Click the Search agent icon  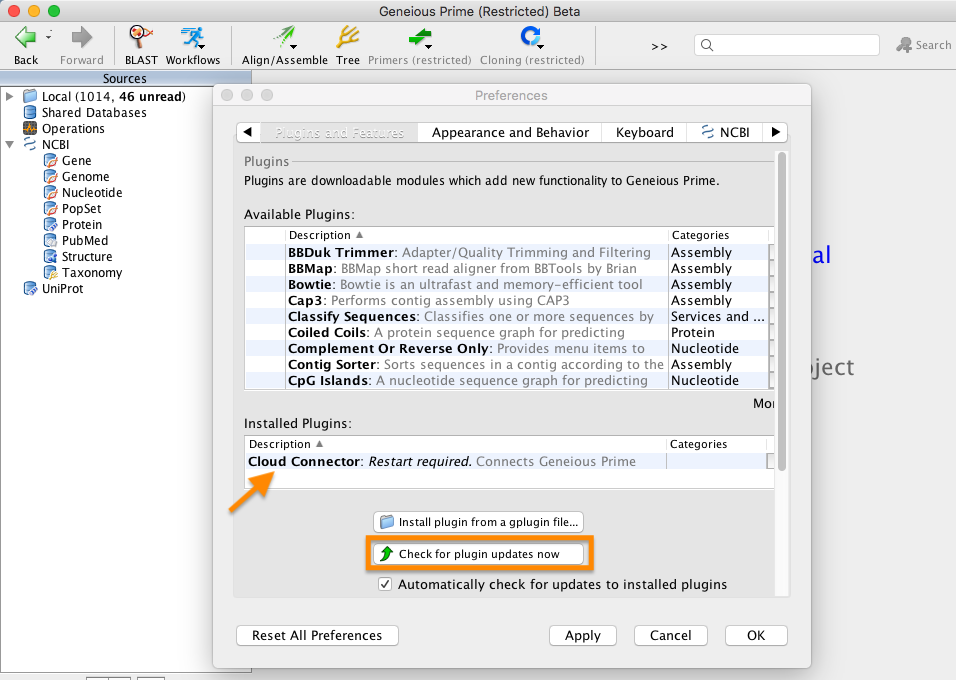[x=904, y=45]
